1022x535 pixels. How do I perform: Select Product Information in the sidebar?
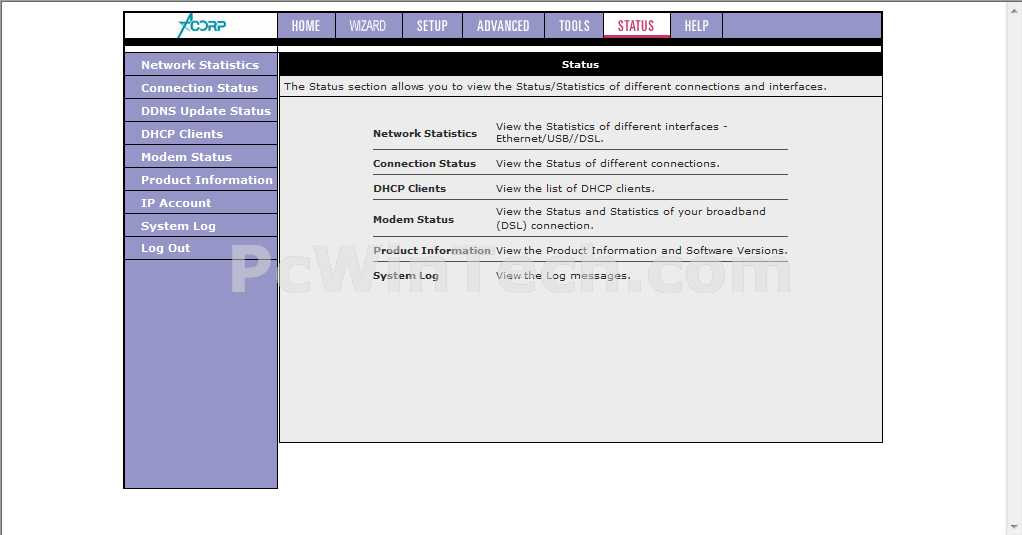pos(201,180)
